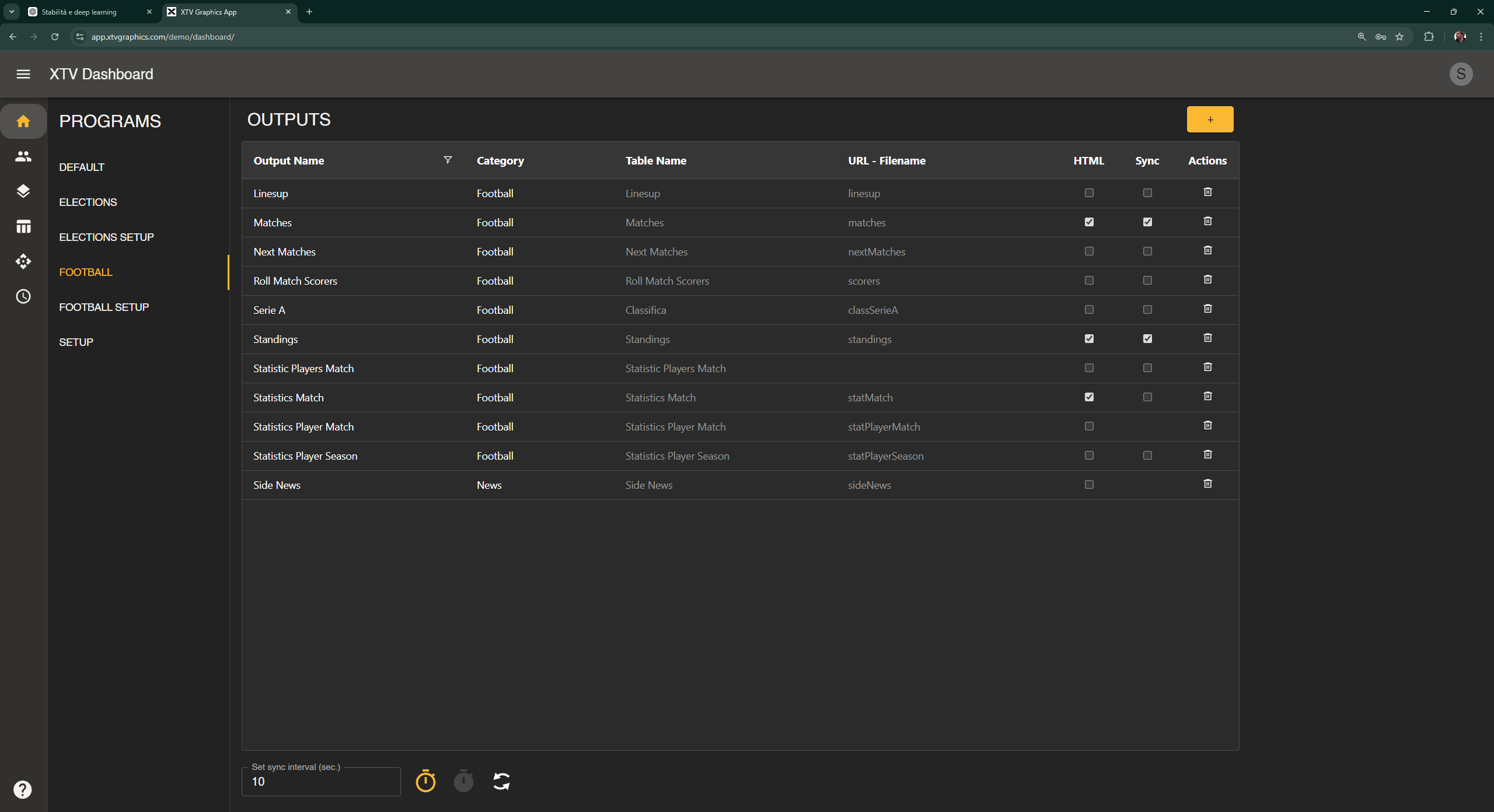The image size is (1494, 812).
Task: Select the ELECTIONS program
Action: (x=88, y=202)
